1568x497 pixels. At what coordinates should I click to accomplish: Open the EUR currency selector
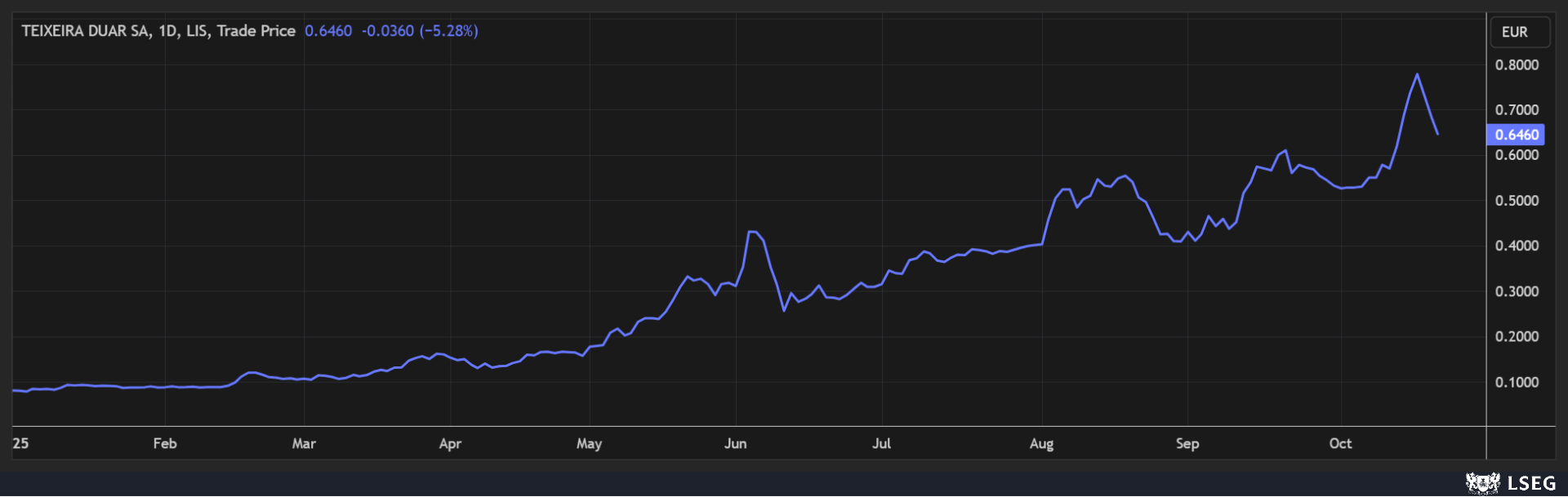(1515, 32)
